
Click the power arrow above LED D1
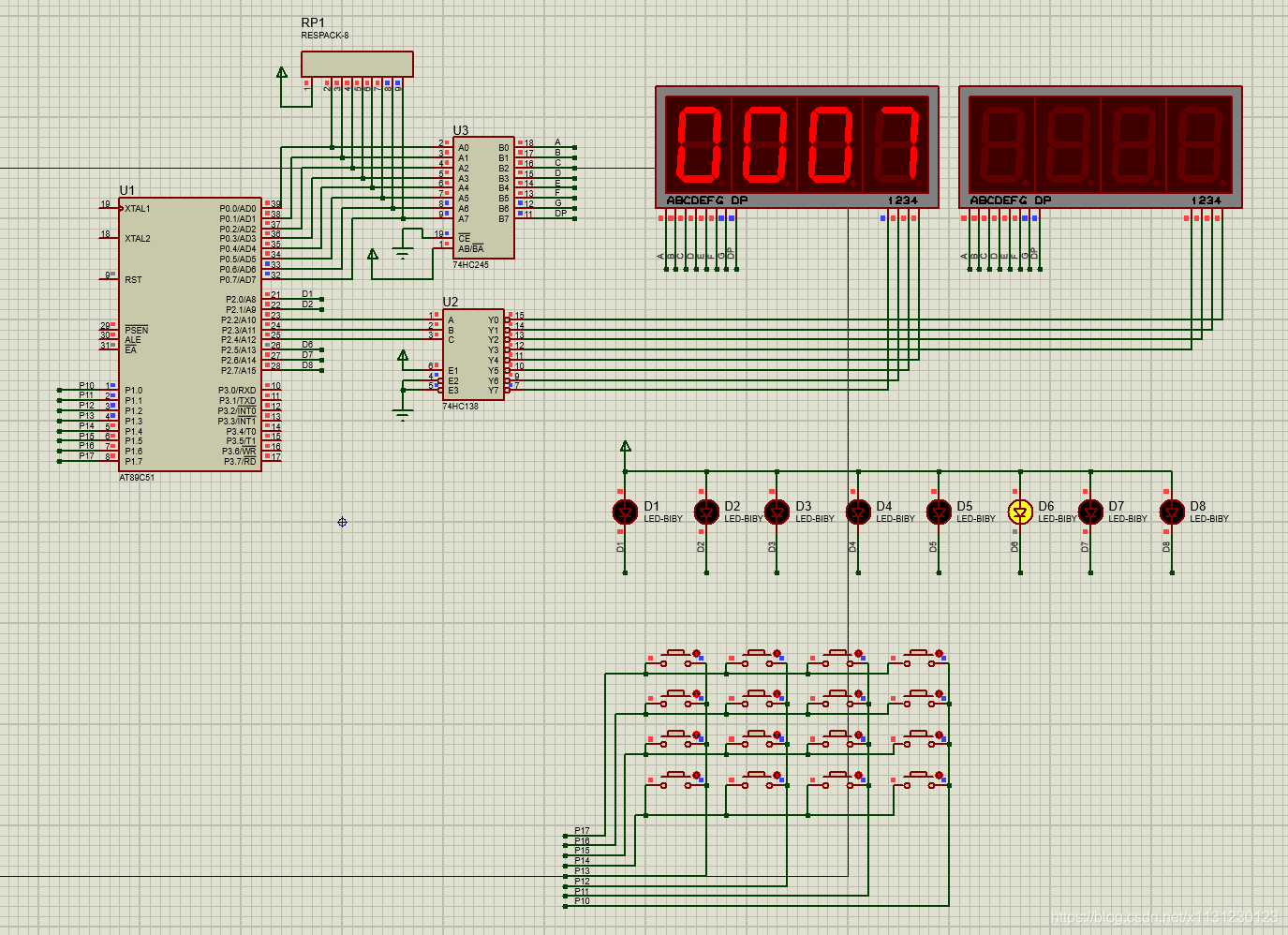pyautogui.click(x=626, y=447)
